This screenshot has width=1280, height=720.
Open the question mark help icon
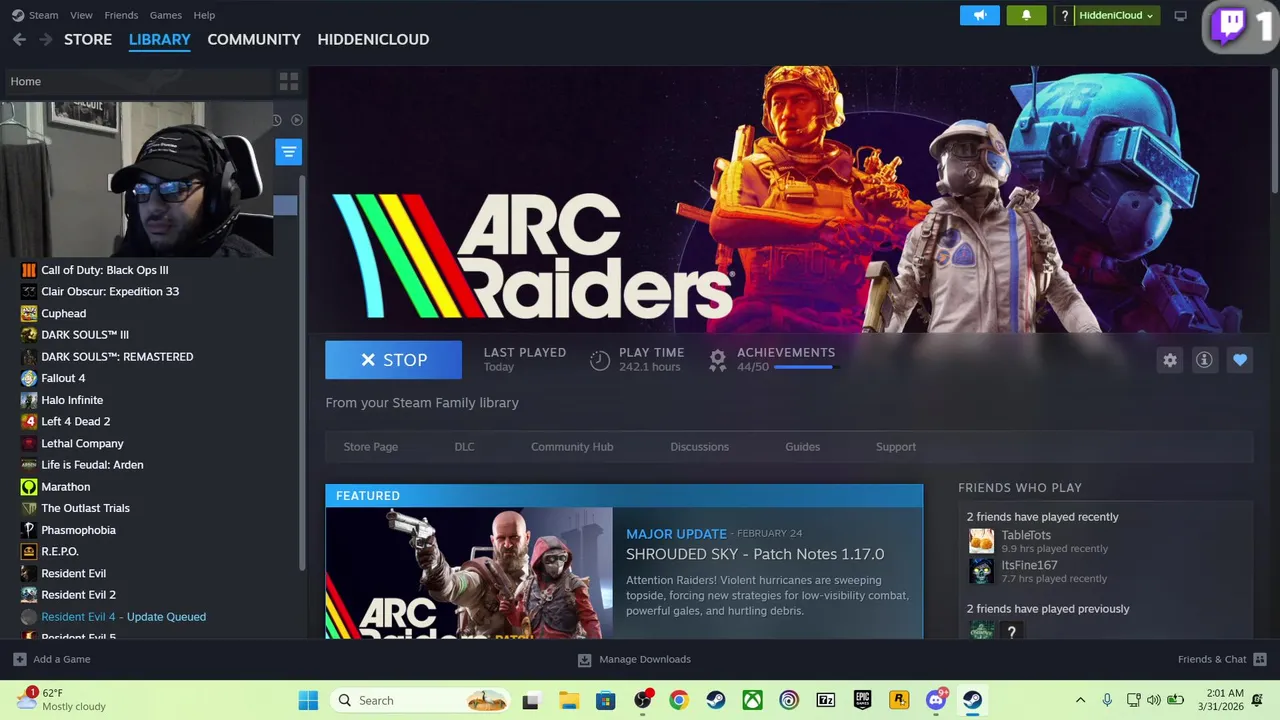[1065, 15]
